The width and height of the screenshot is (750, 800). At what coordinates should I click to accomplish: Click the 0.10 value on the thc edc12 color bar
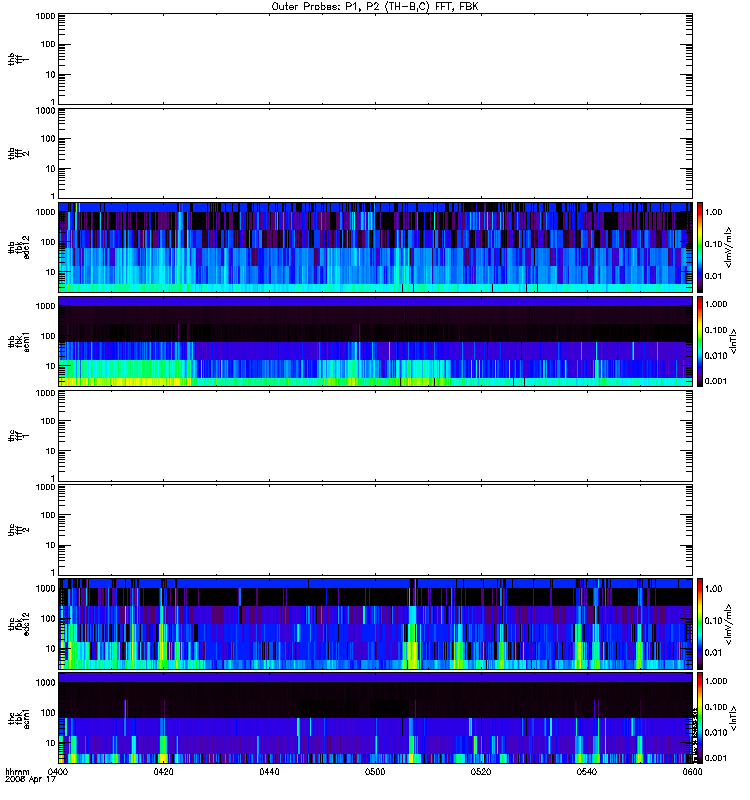click(713, 620)
